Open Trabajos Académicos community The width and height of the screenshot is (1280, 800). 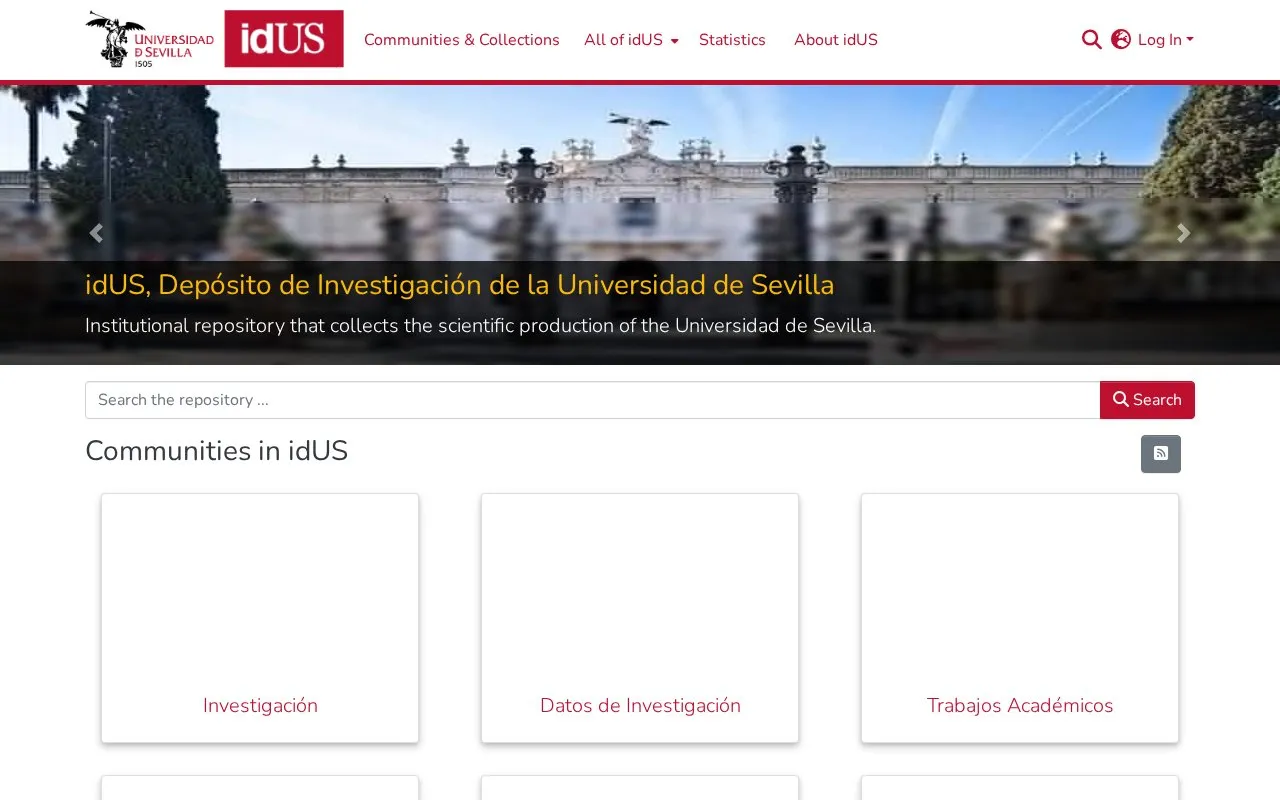click(x=1020, y=705)
